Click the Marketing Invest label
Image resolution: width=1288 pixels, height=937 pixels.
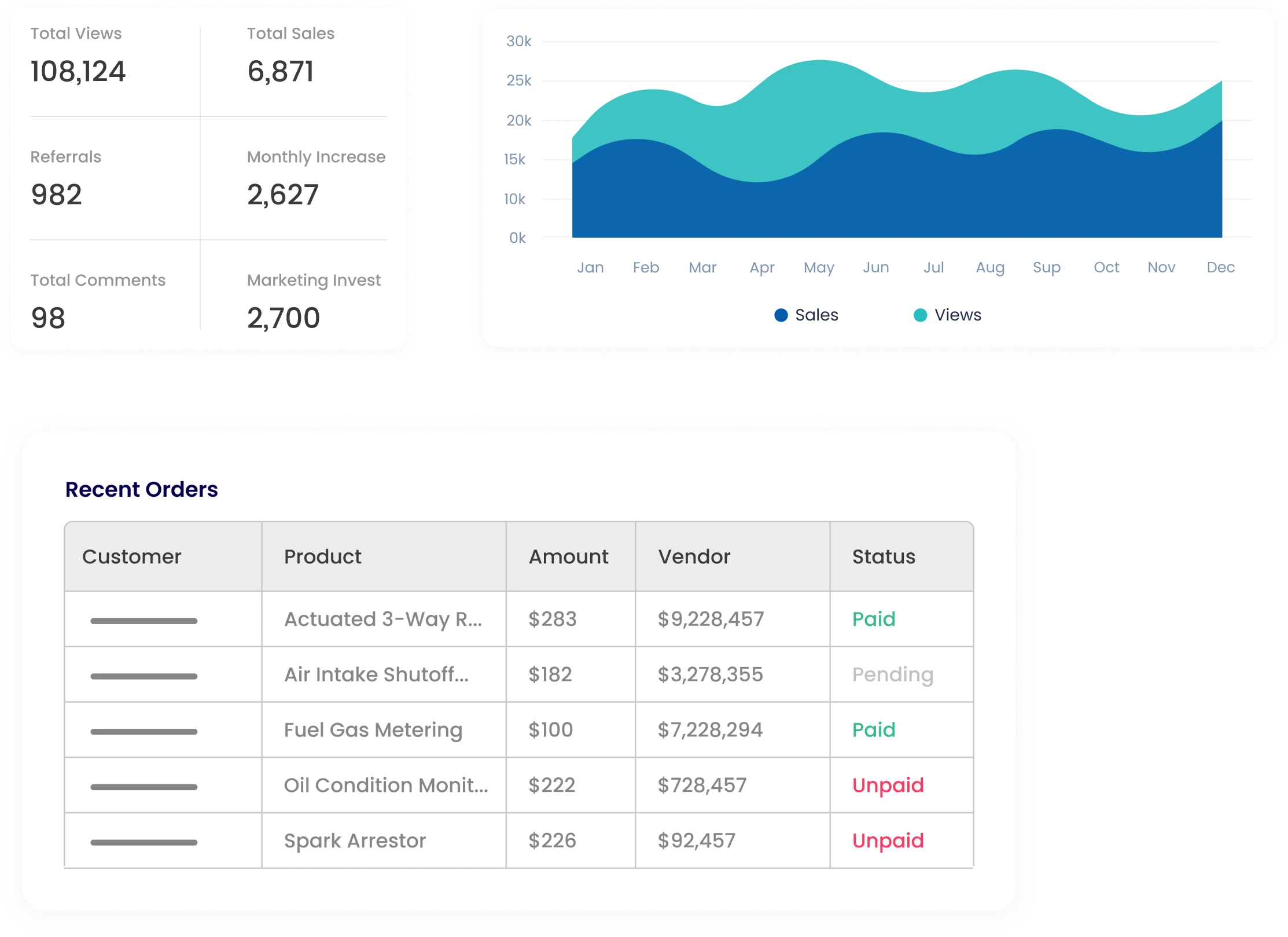click(314, 281)
